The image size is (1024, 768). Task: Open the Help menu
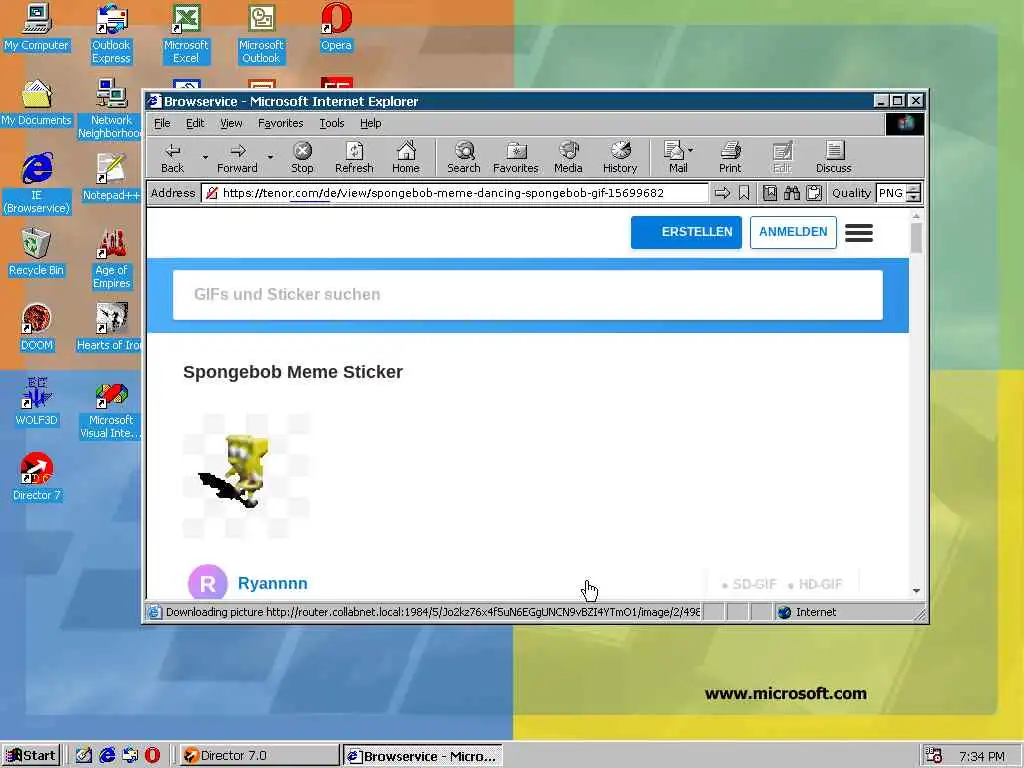click(370, 123)
